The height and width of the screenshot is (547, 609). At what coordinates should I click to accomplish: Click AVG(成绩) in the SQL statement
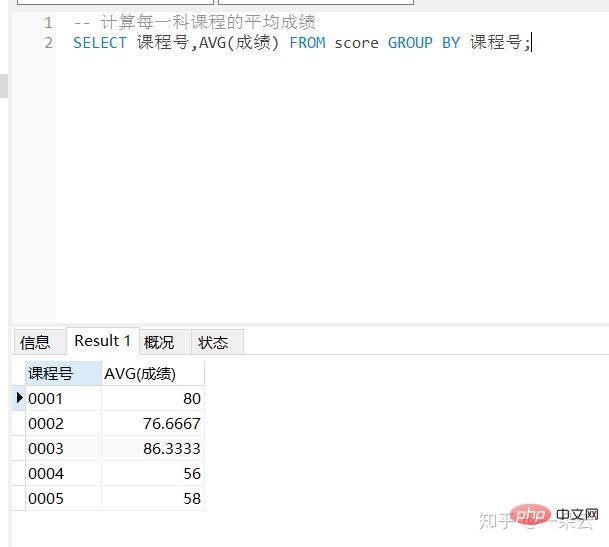(x=239, y=43)
